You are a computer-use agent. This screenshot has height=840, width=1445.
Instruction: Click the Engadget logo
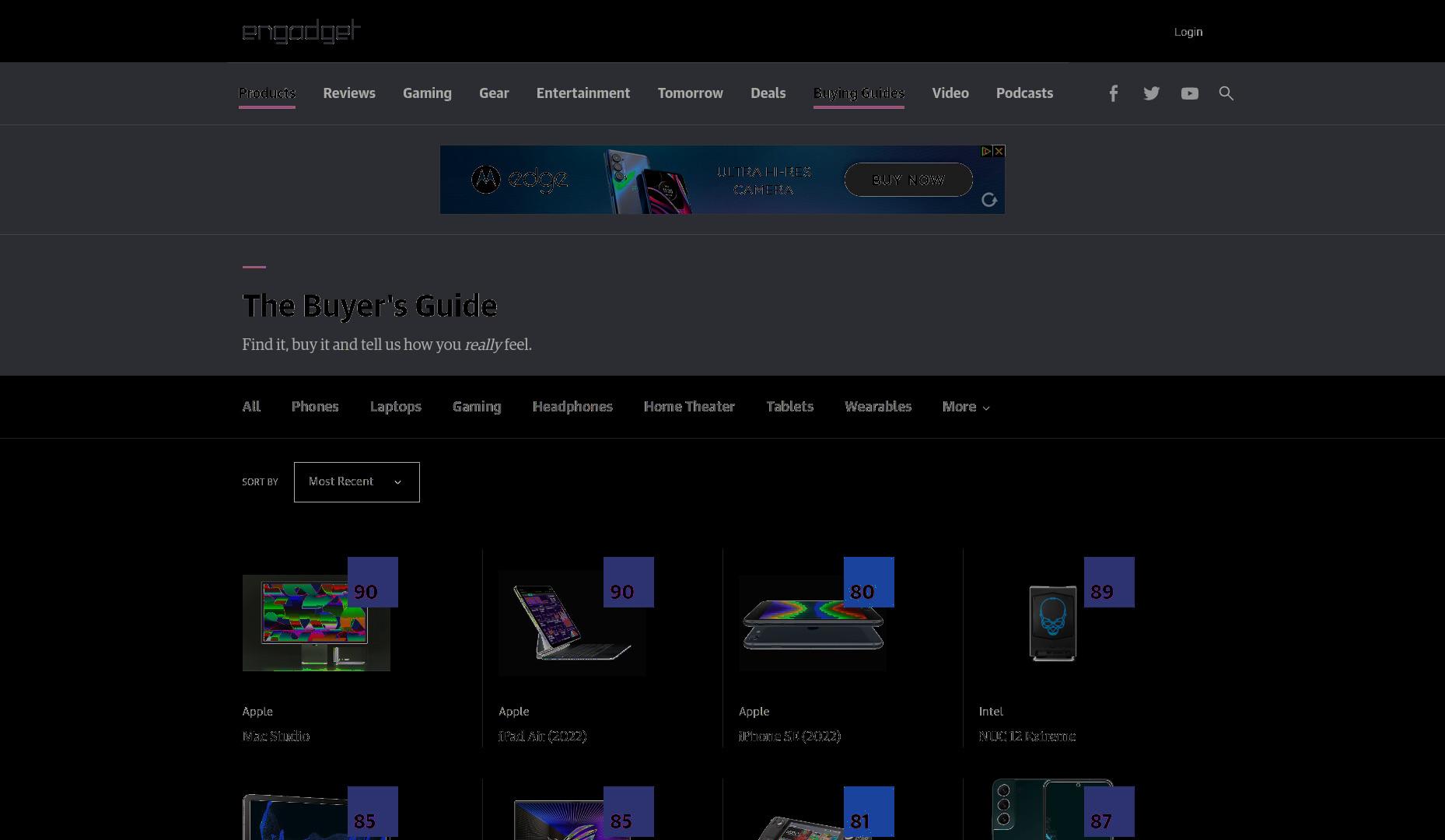tap(301, 31)
